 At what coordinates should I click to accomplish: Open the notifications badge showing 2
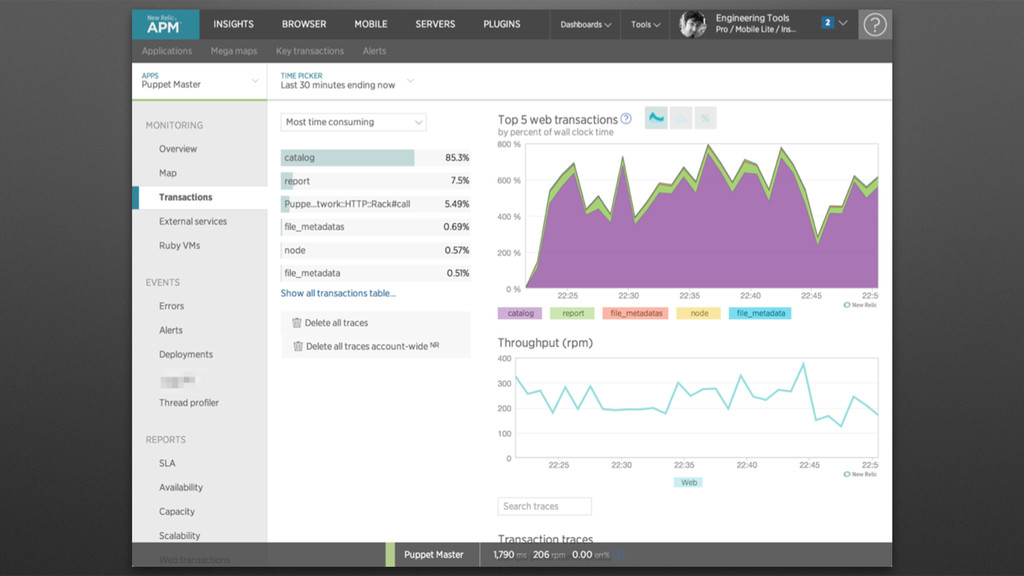827,23
